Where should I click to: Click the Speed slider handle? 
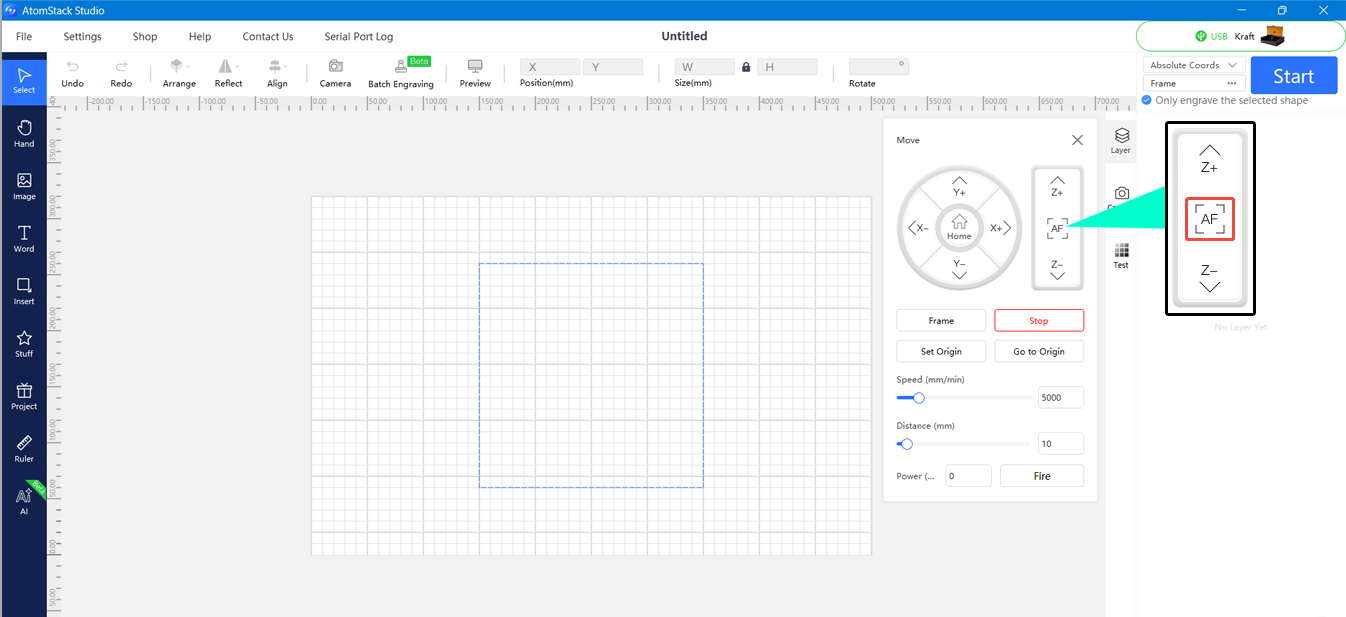point(919,398)
